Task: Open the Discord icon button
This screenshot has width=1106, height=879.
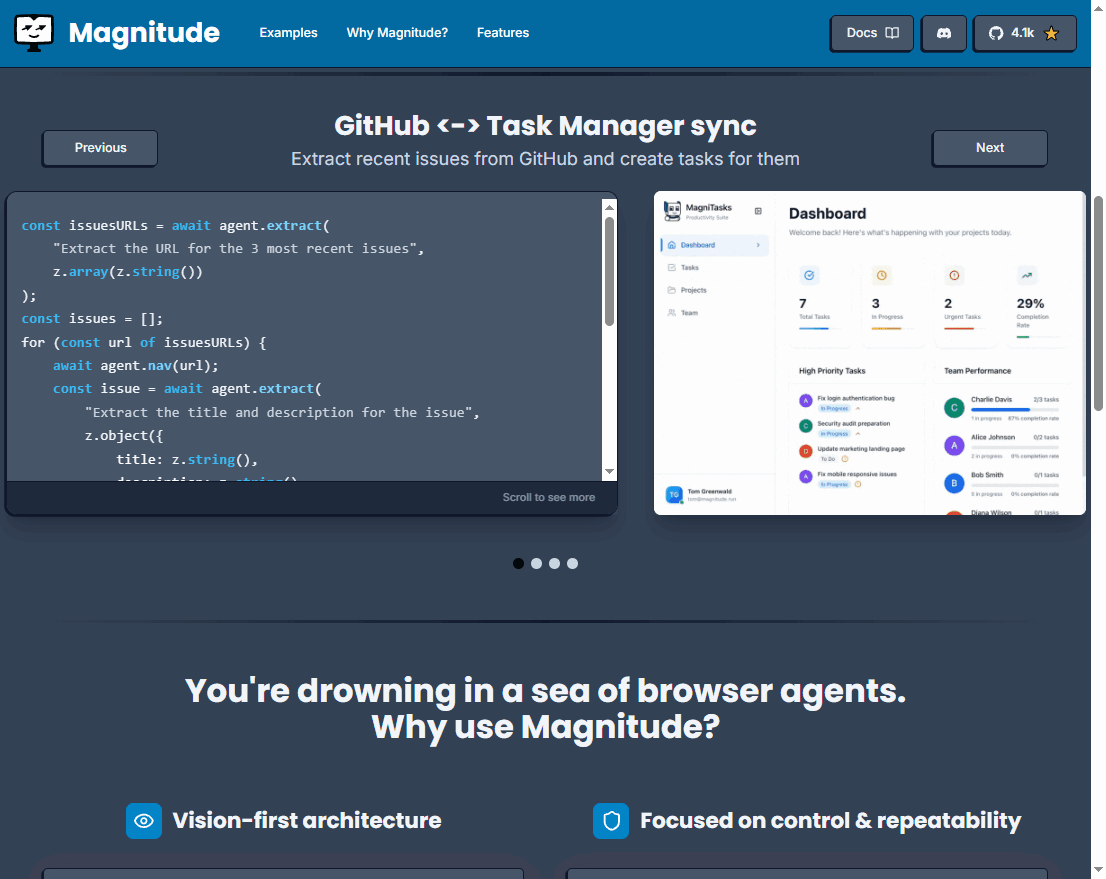Action: (x=944, y=33)
